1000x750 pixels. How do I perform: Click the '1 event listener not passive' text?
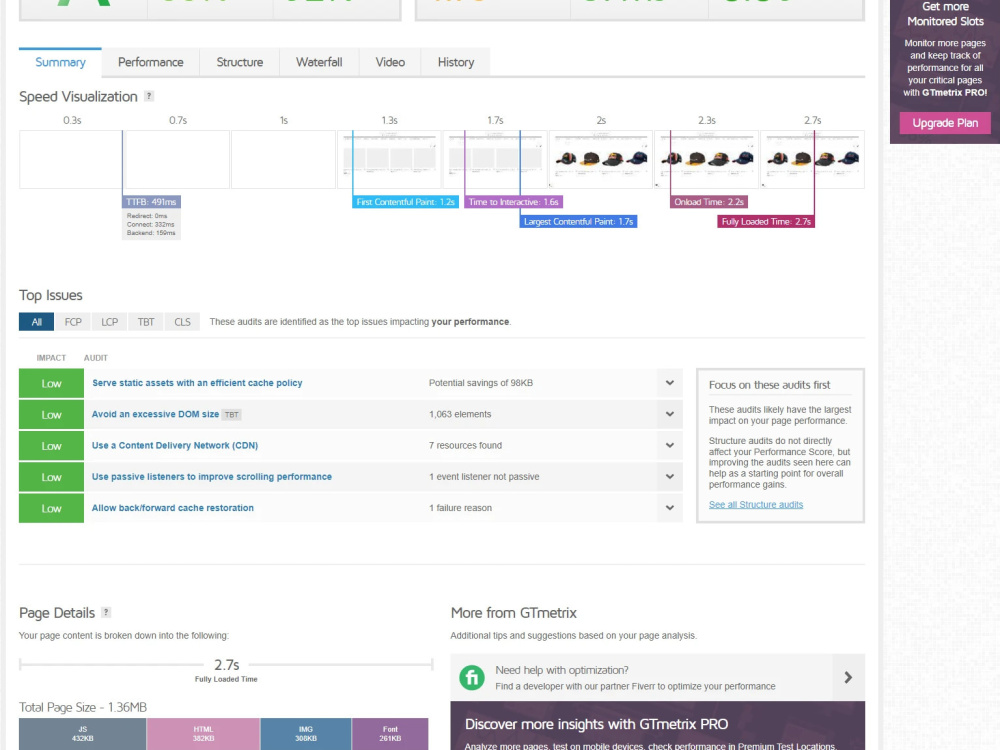coord(484,477)
